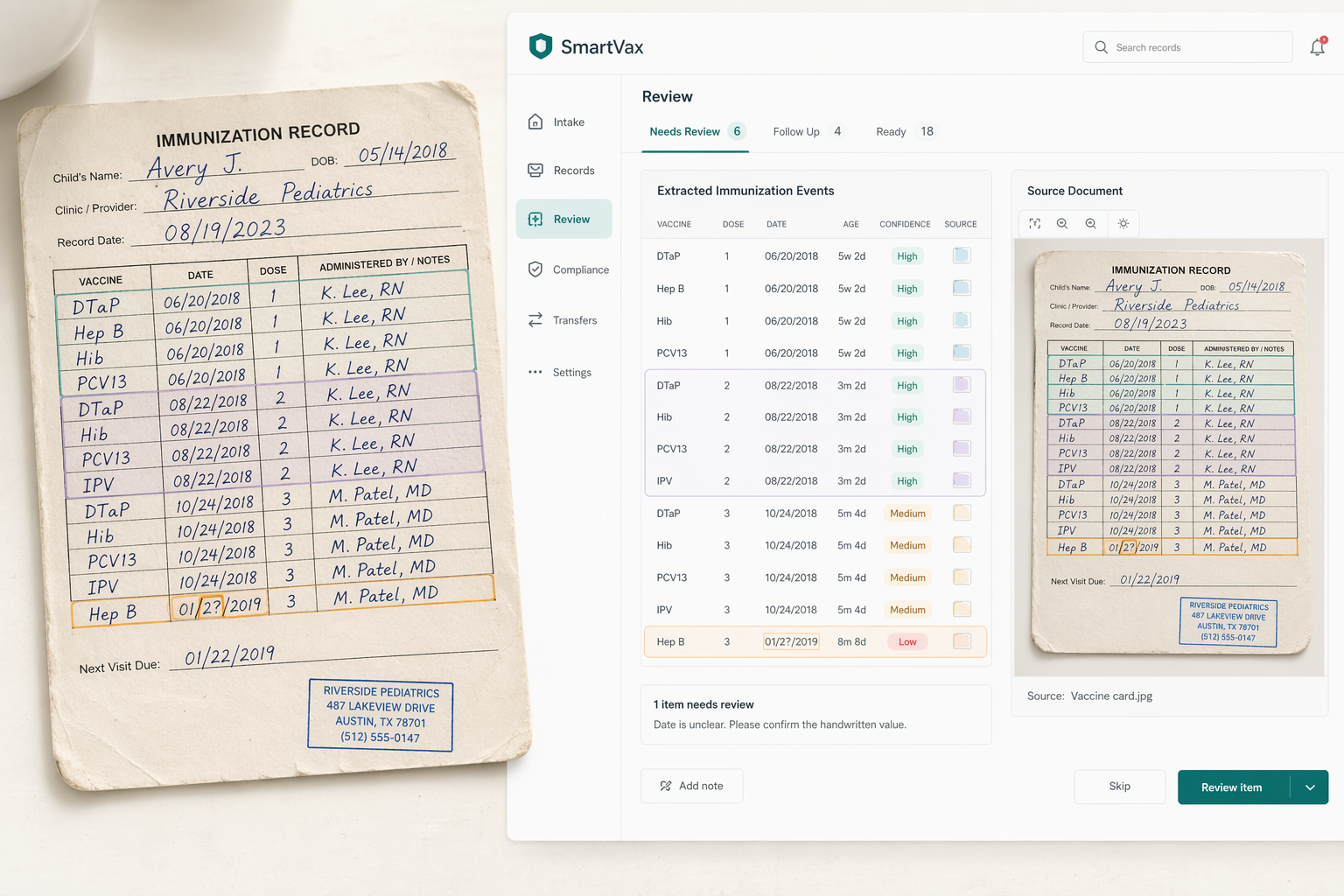View source thumbnail for Hep B dose 3

point(961,641)
